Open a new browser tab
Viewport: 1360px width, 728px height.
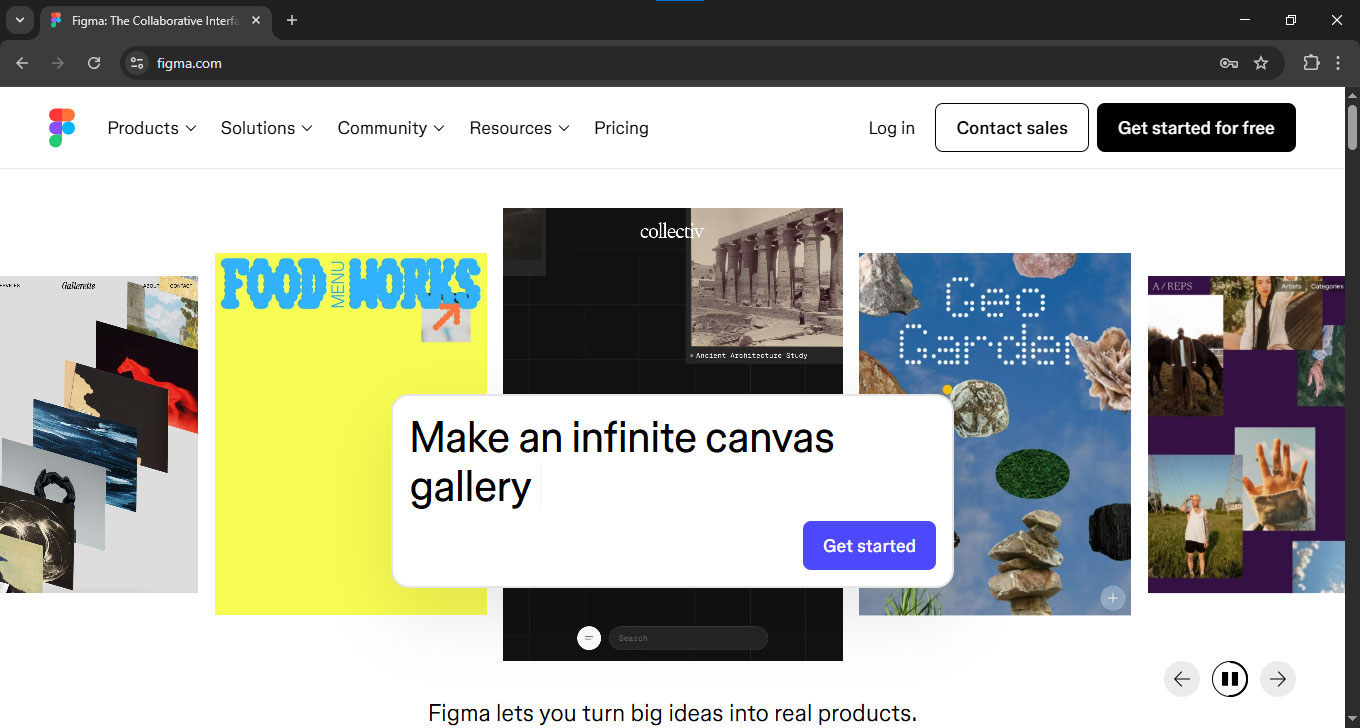(x=292, y=20)
